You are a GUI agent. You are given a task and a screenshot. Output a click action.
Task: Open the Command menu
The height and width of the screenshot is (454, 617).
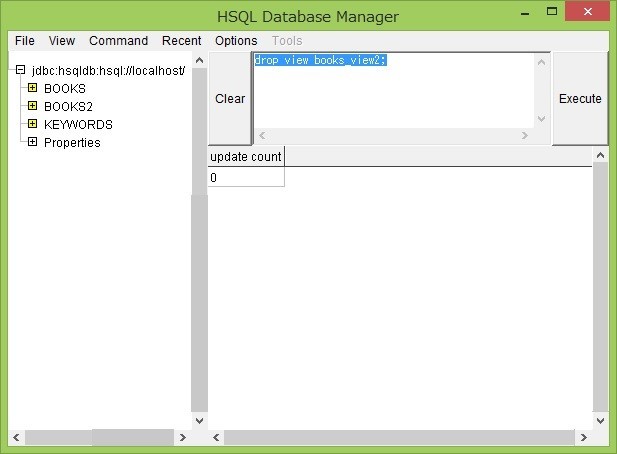[118, 41]
